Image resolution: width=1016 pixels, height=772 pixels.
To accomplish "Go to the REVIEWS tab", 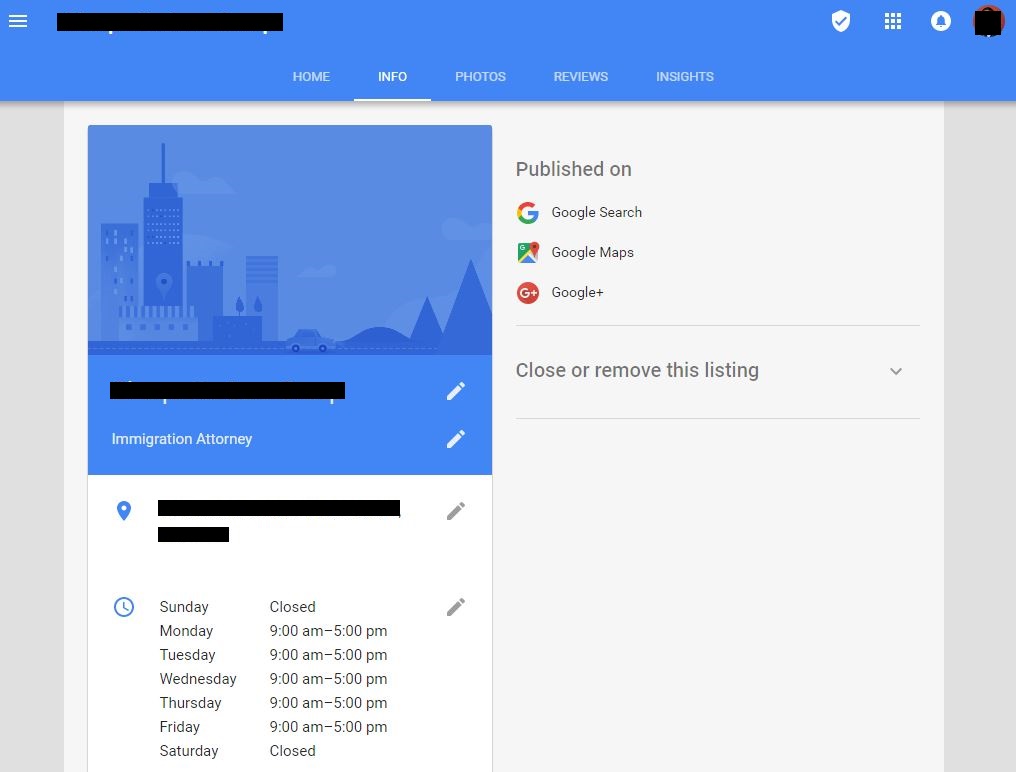I will pos(581,76).
